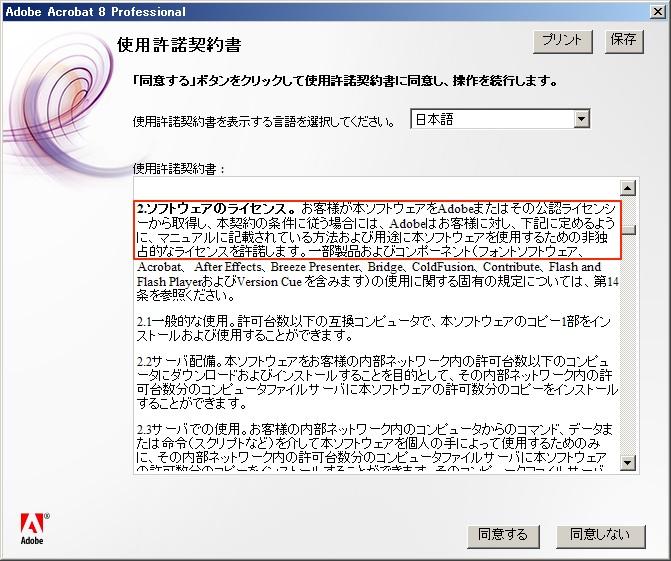
Task: Click the paragraph starting with 2.1一般的な使用
Action: coord(373,328)
